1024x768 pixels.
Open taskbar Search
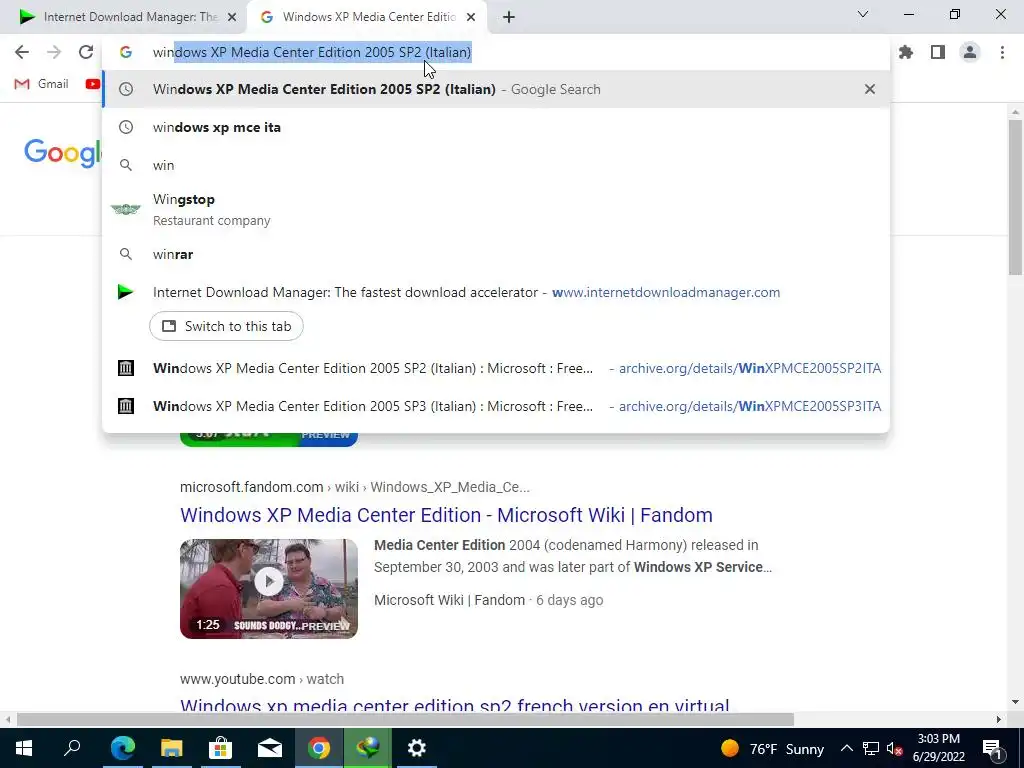72,748
